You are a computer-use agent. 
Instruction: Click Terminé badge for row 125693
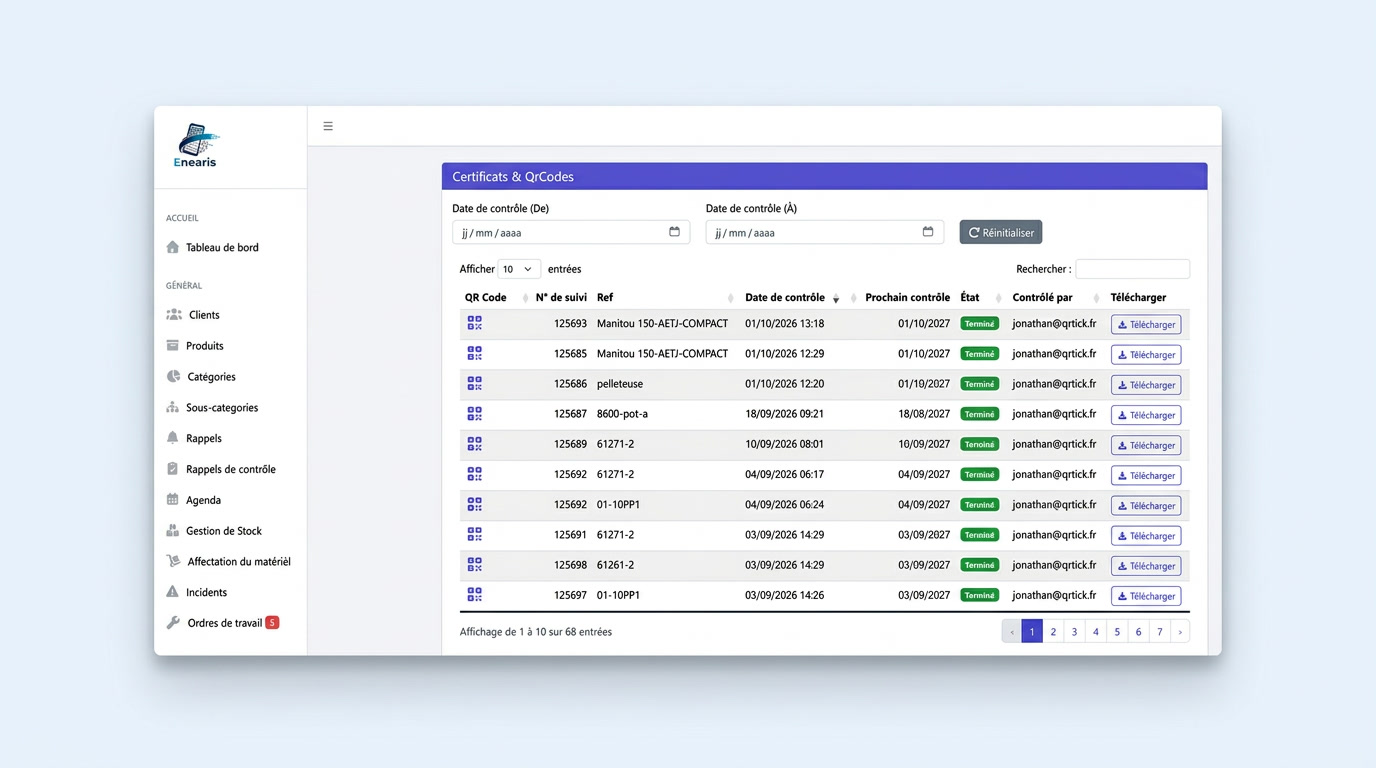[x=979, y=324]
